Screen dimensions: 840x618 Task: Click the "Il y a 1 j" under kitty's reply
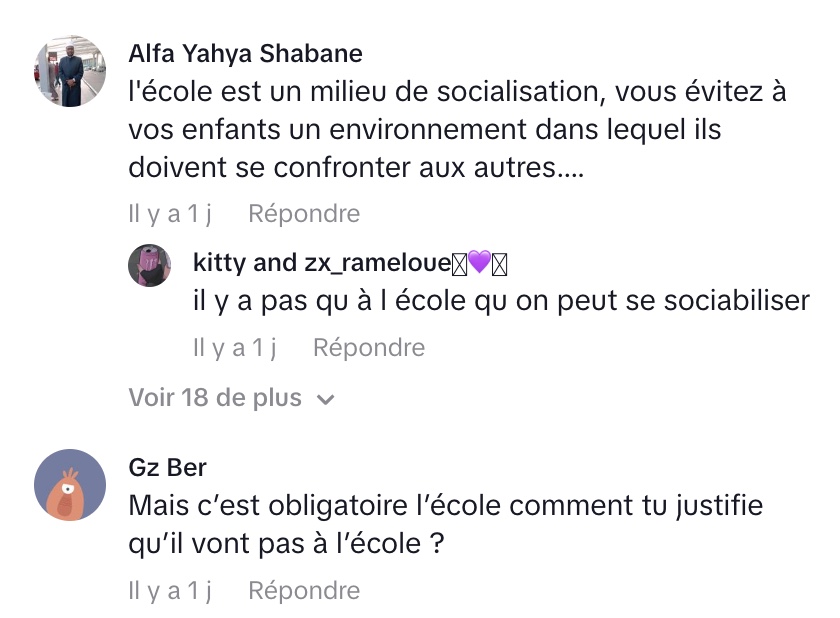[x=234, y=347]
